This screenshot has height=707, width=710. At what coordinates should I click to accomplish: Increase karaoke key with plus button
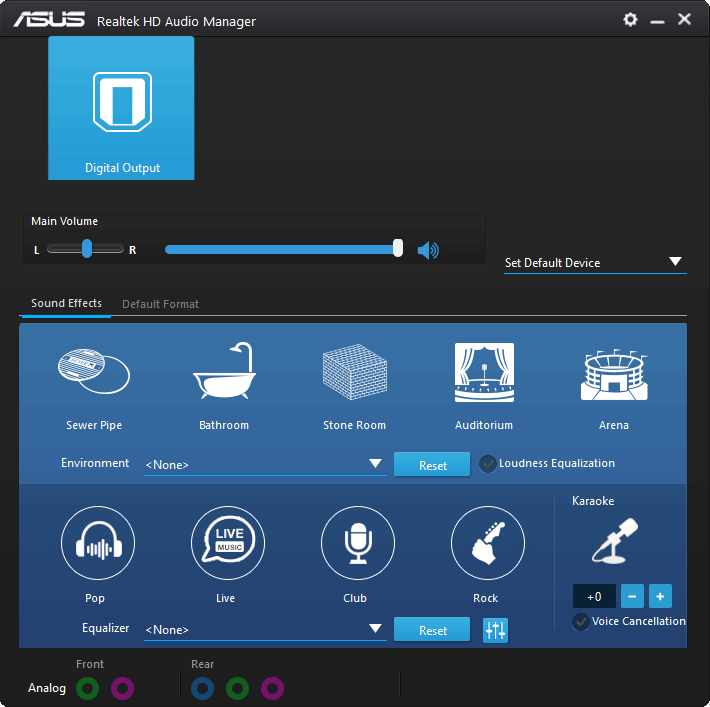pos(660,596)
